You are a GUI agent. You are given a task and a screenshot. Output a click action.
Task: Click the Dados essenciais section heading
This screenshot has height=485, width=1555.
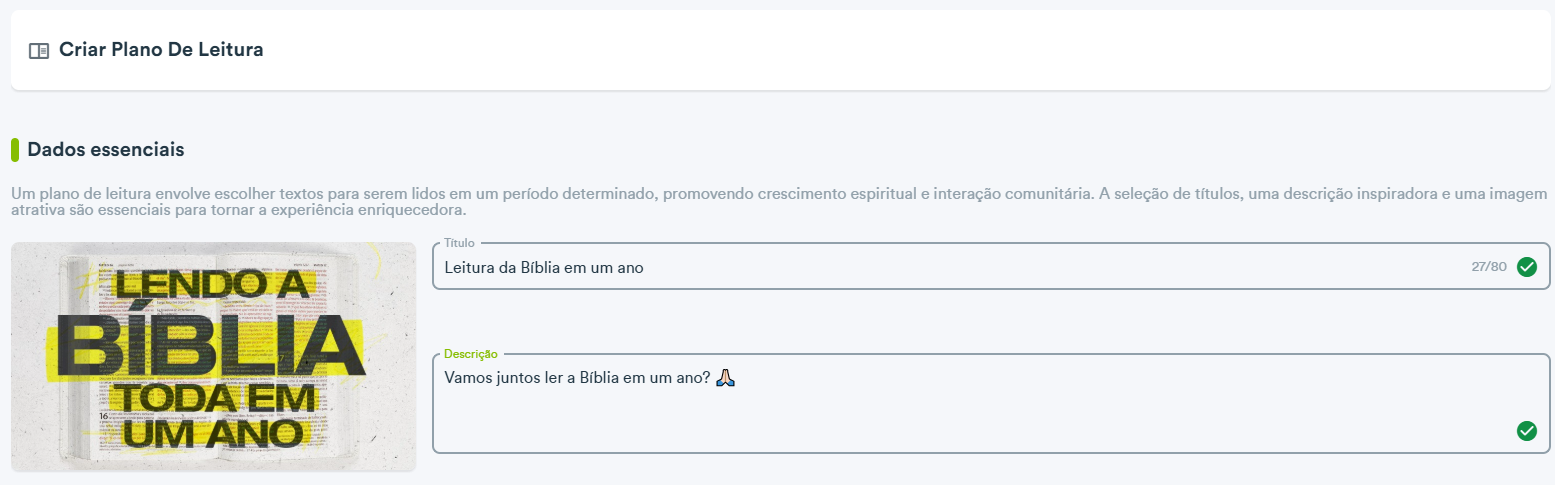pyautogui.click(x=106, y=150)
